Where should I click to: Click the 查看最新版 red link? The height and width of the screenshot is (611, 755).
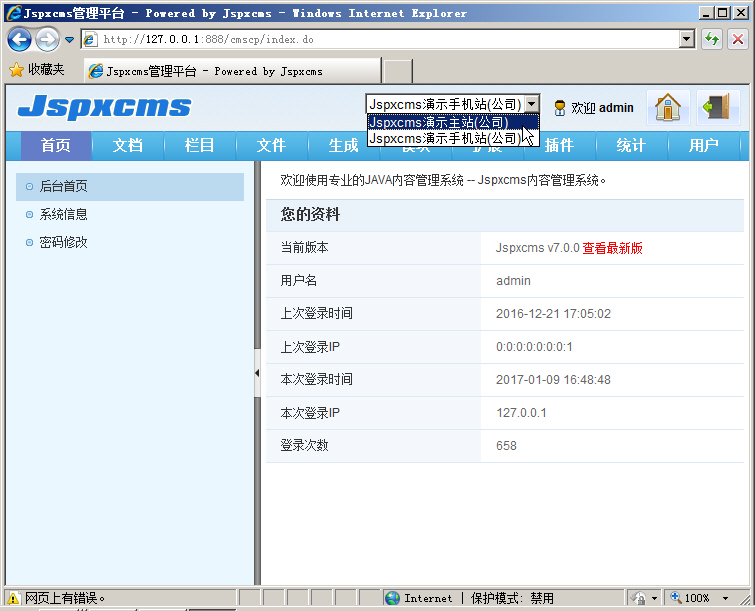pyautogui.click(x=612, y=248)
